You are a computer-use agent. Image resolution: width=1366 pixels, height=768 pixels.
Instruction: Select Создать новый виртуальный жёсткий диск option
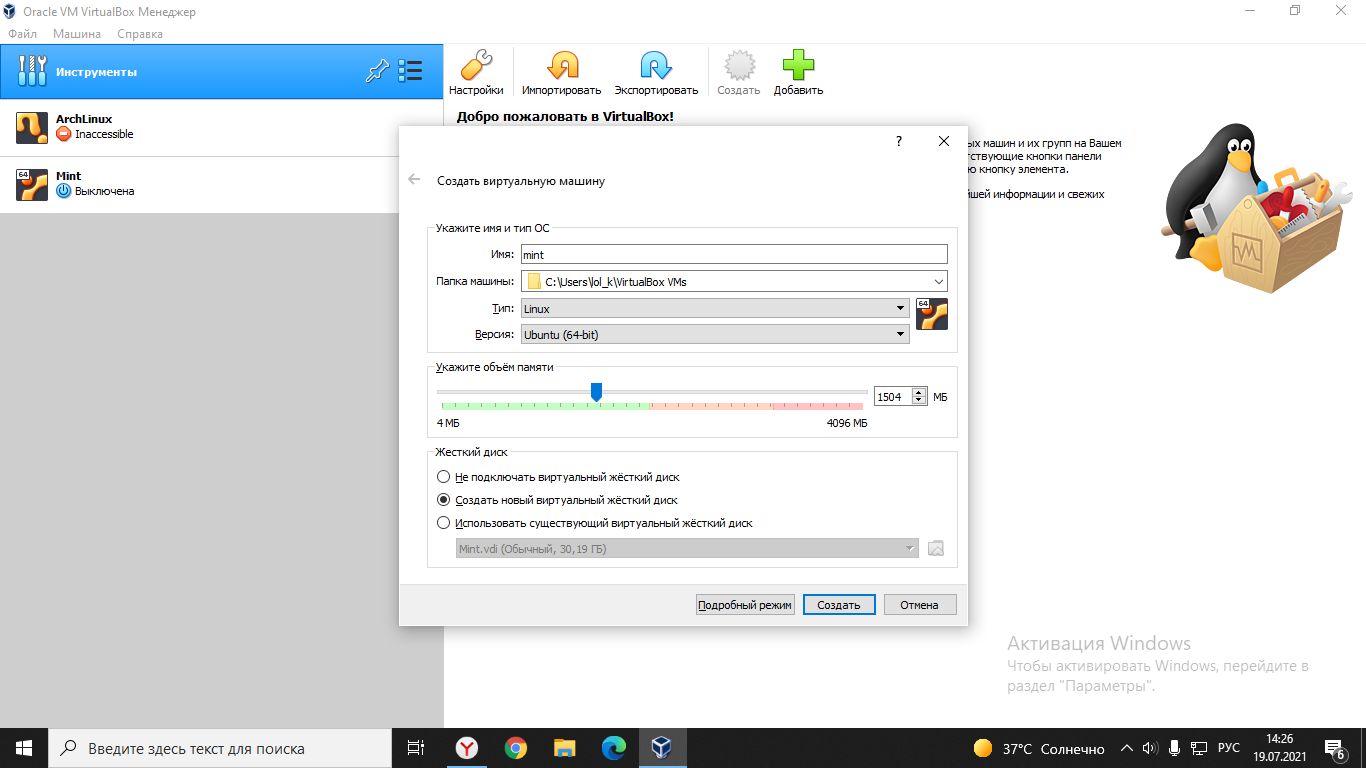(443, 499)
